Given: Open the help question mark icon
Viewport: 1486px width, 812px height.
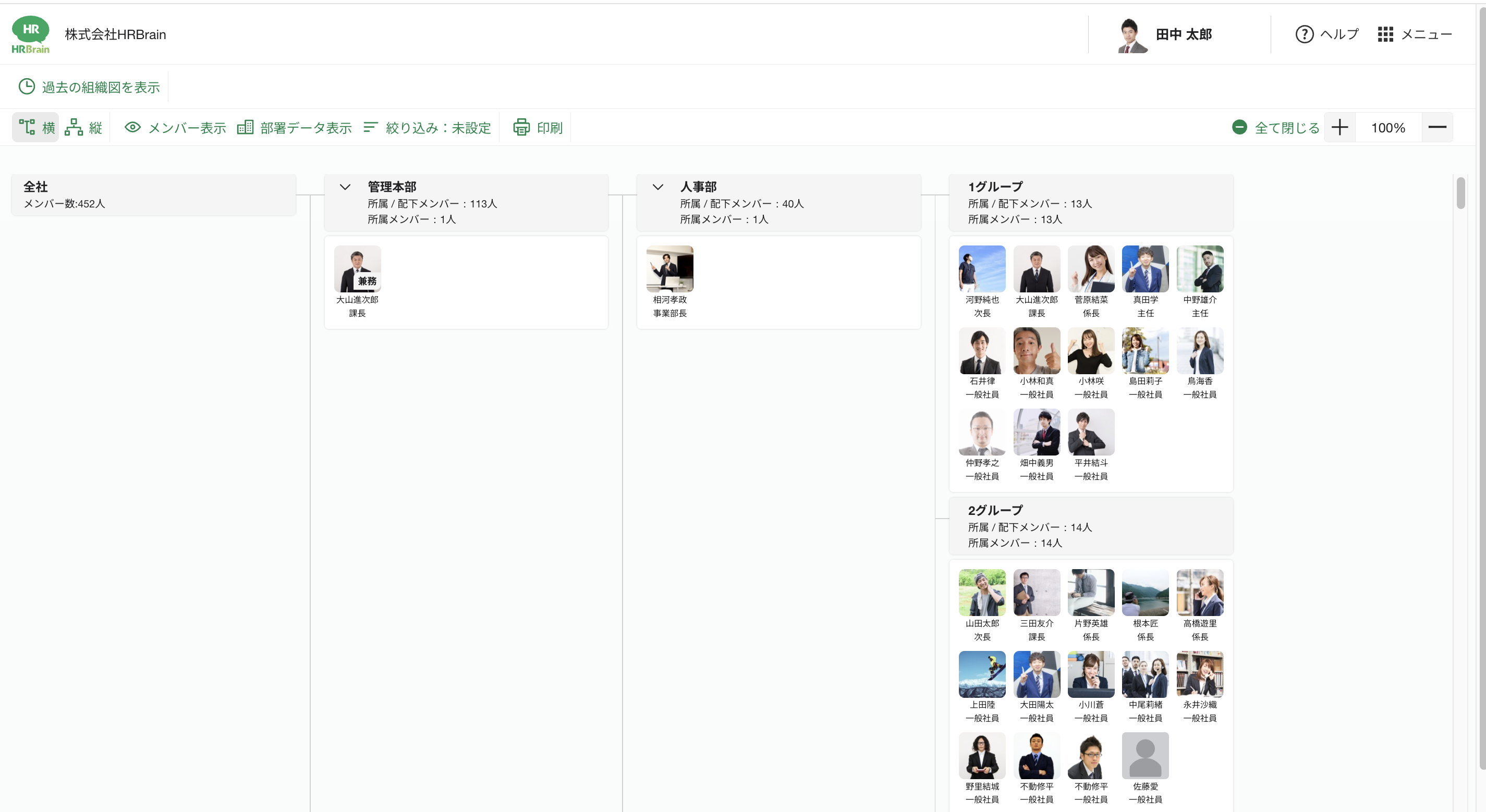Looking at the screenshot, I should (x=1304, y=34).
